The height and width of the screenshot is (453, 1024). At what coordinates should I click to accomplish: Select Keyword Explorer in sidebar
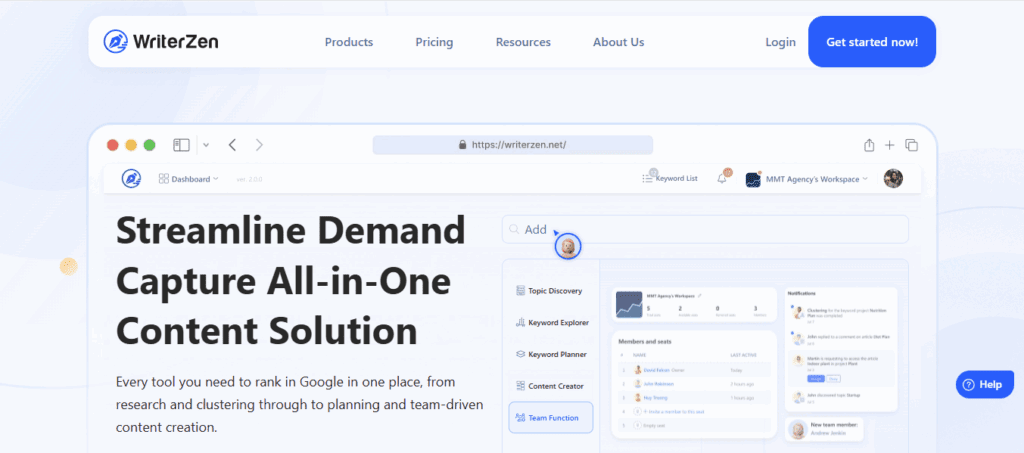(552, 322)
